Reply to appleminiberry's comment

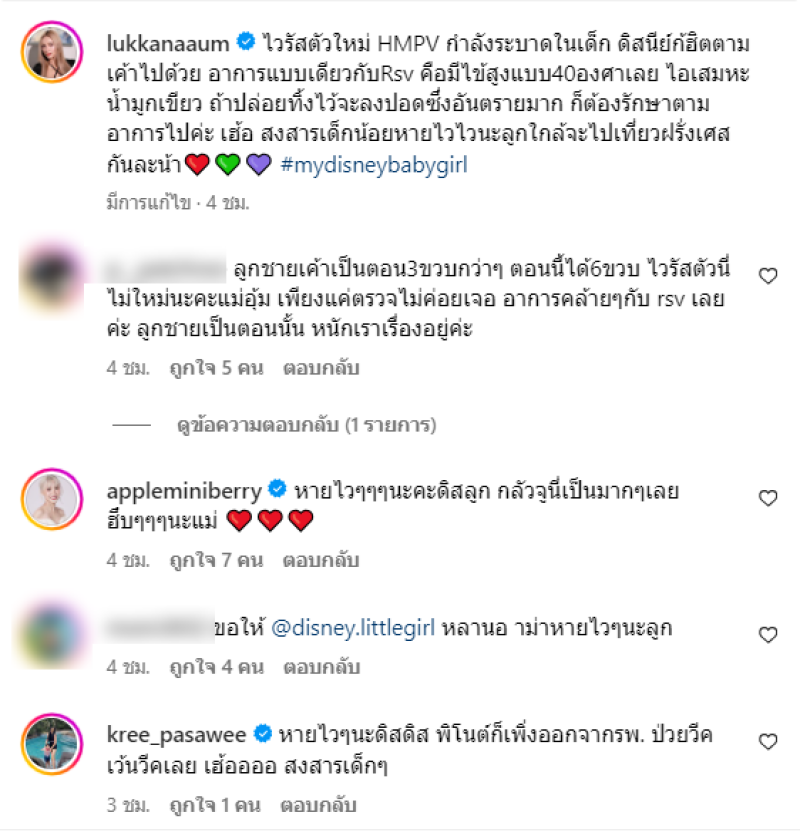[321, 560]
